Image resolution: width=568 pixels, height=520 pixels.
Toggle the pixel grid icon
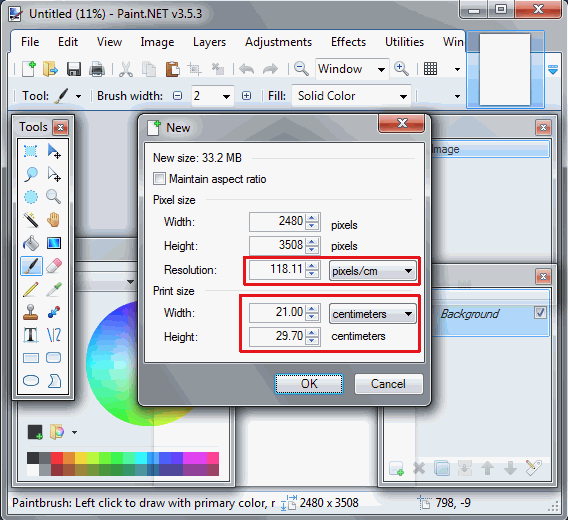pyautogui.click(x=430, y=68)
